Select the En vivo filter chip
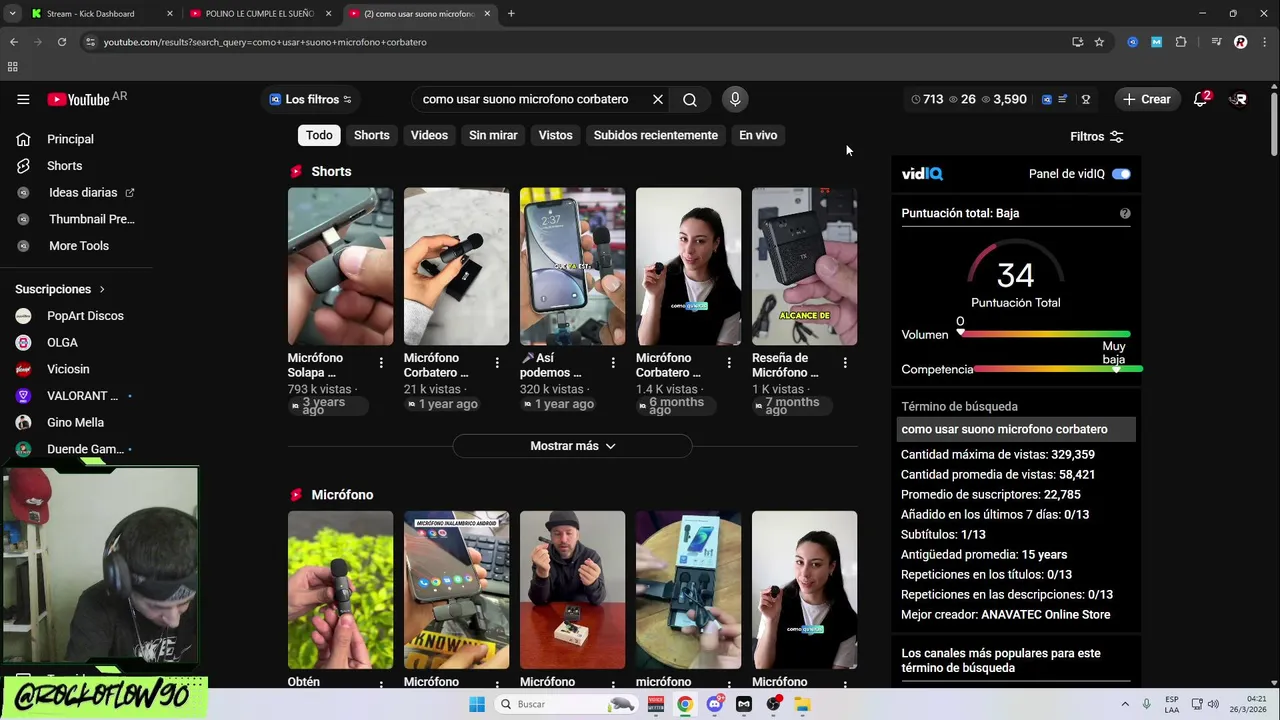 click(x=758, y=135)
